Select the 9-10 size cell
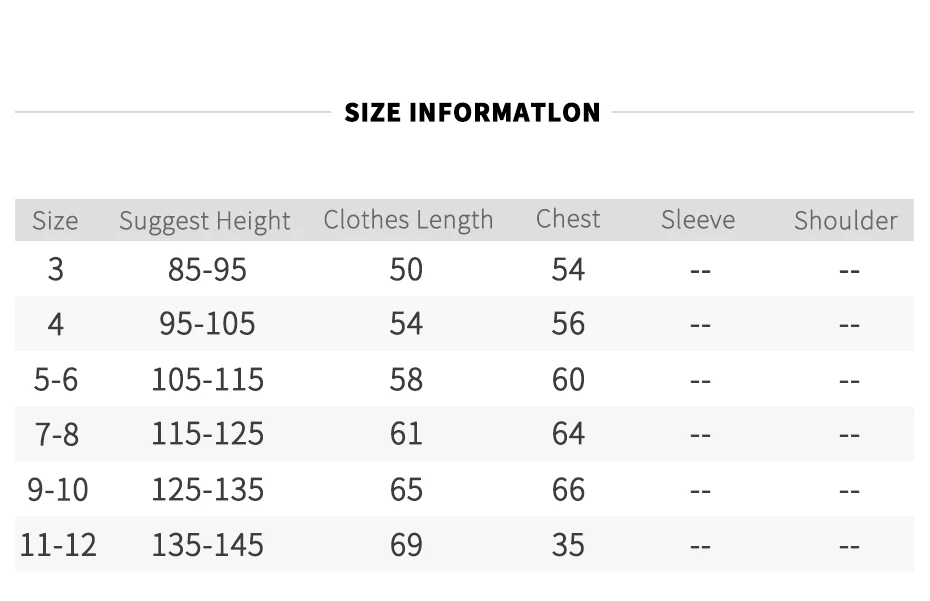 tap(58, 490)
